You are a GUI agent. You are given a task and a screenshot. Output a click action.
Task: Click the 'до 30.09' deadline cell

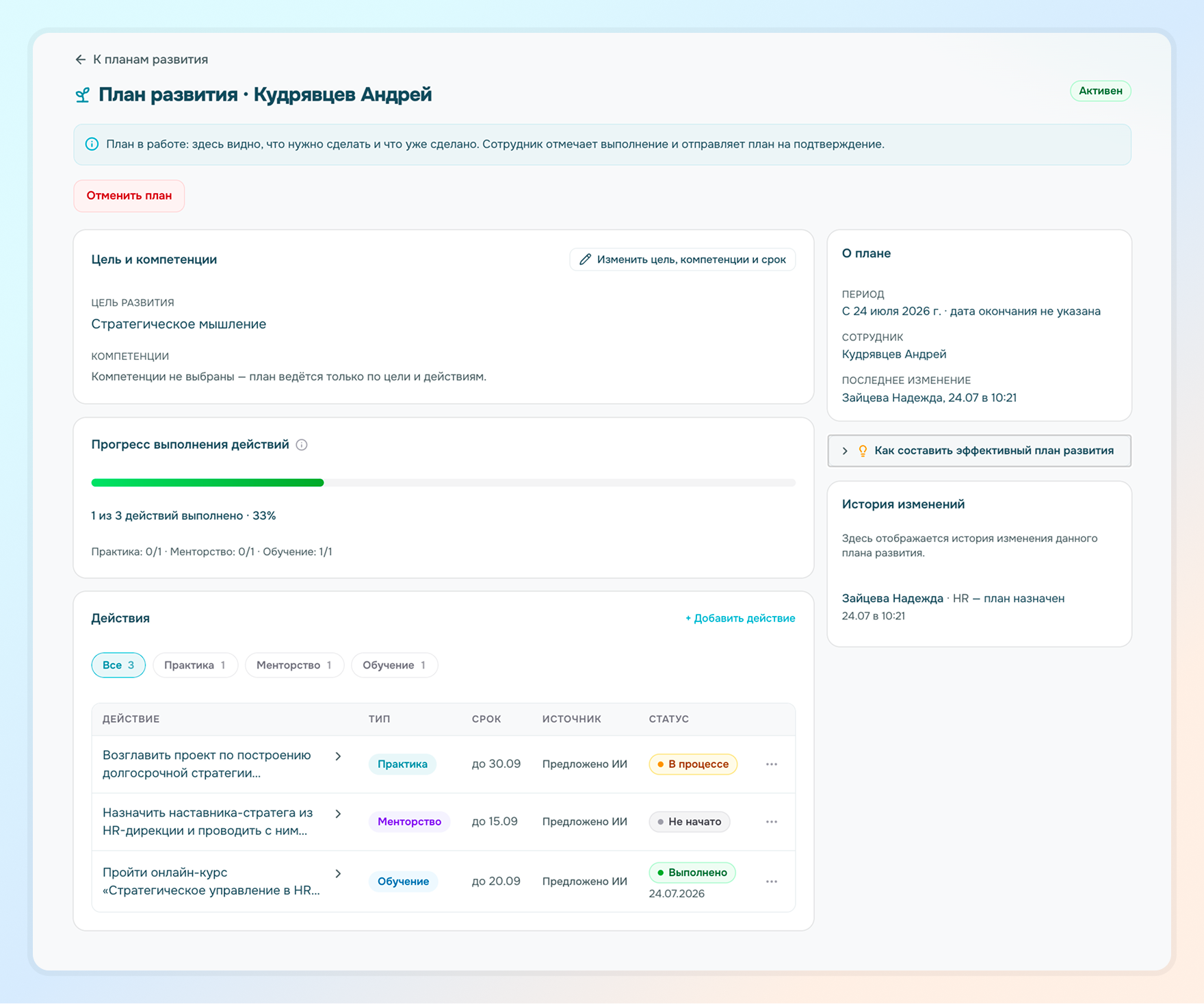496,764
